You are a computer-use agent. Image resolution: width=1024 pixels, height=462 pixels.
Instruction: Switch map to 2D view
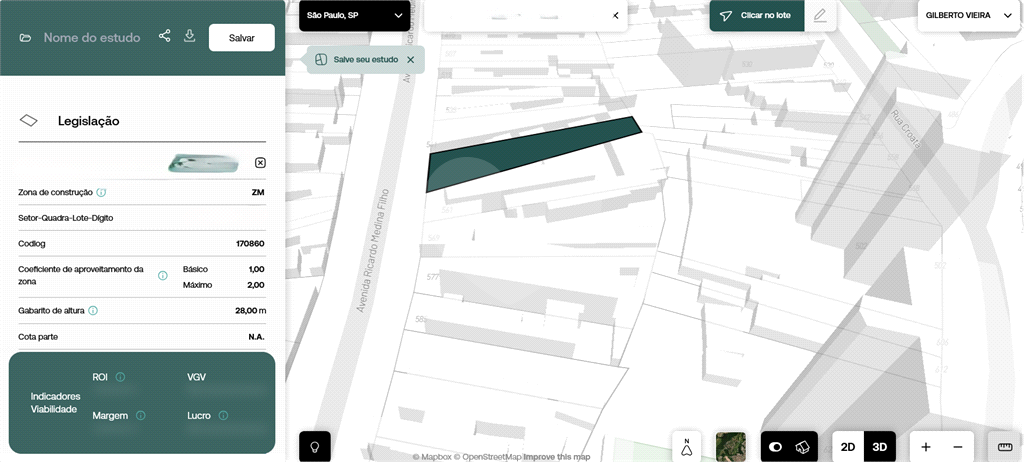tap(848, 447)
